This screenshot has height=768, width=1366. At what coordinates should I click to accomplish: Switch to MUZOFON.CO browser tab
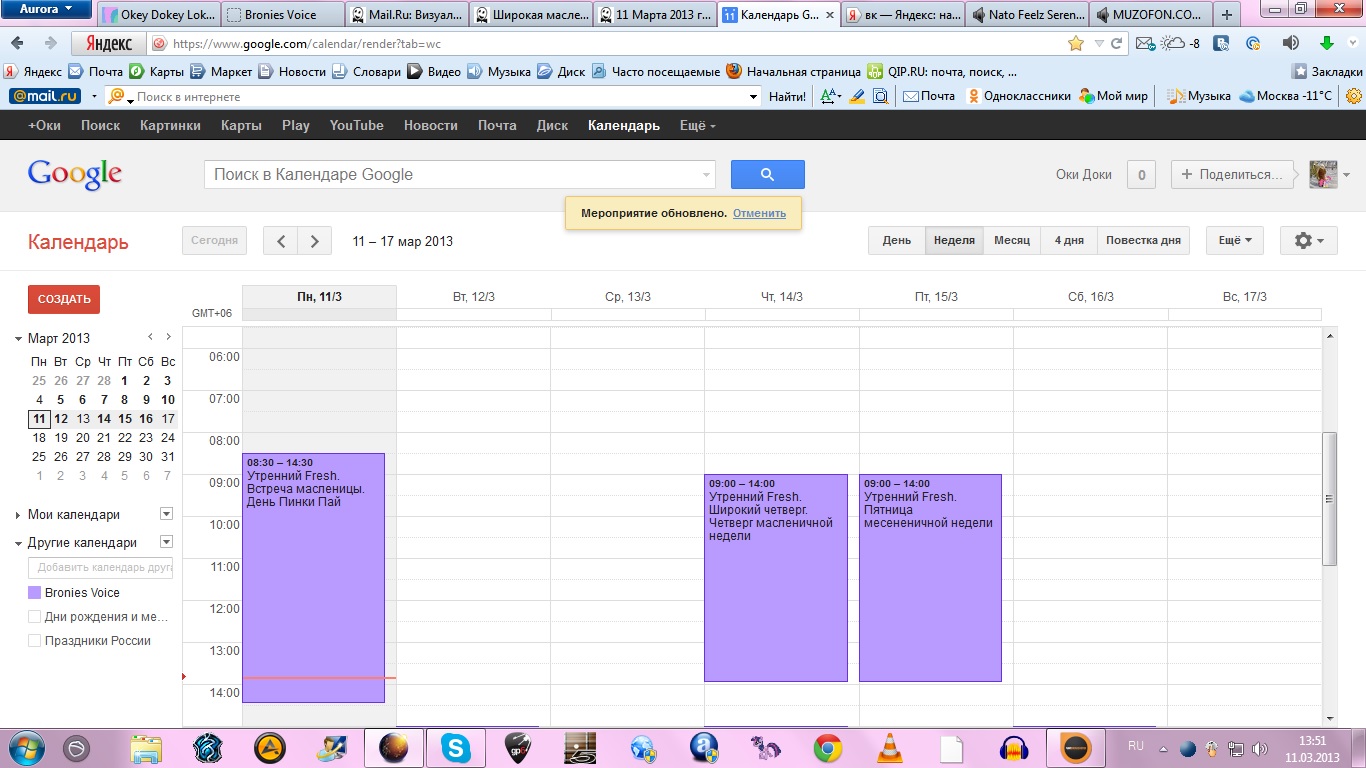tap(1150, 15)
